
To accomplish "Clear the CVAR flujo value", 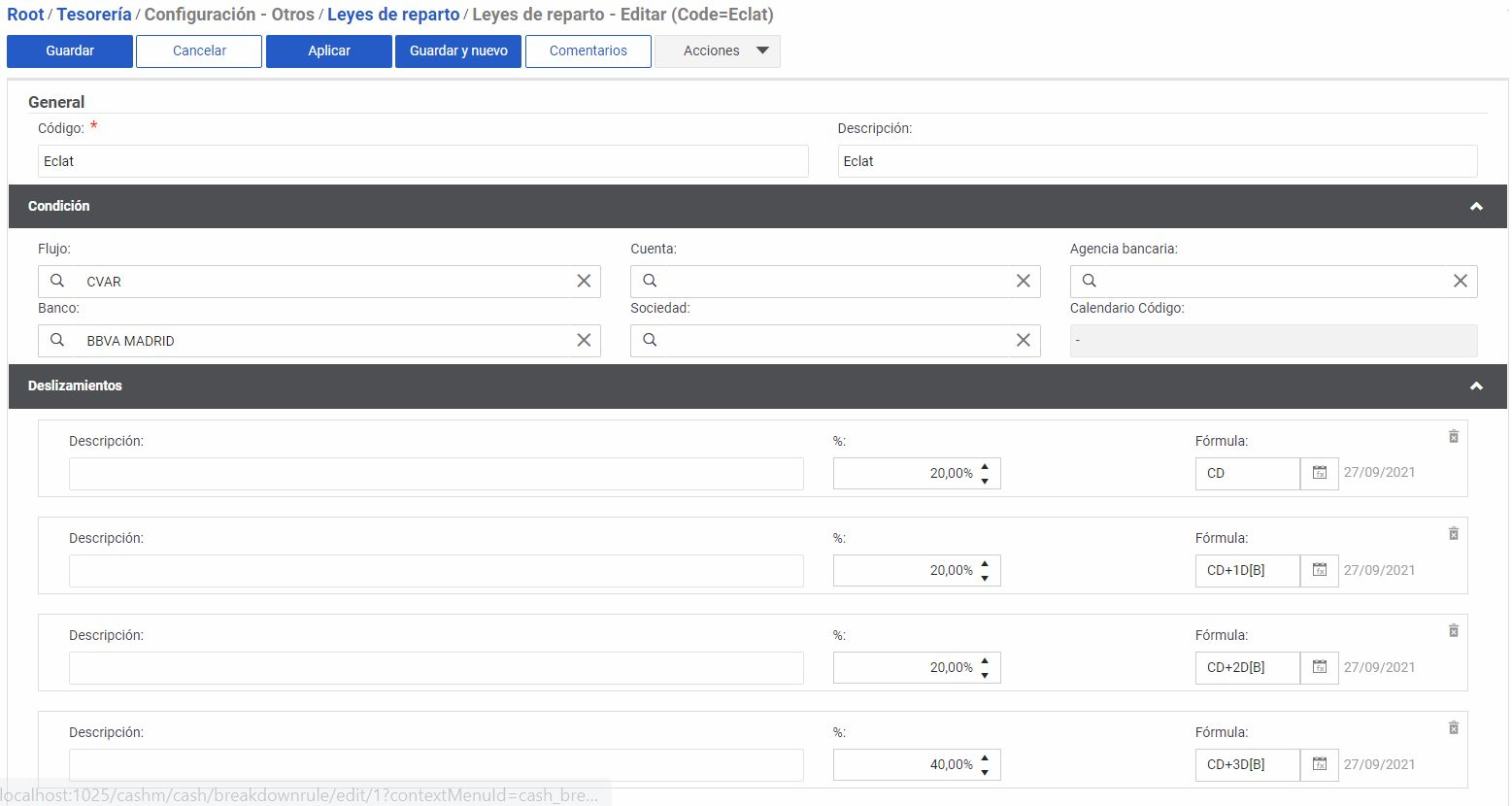I will (584, 281).
